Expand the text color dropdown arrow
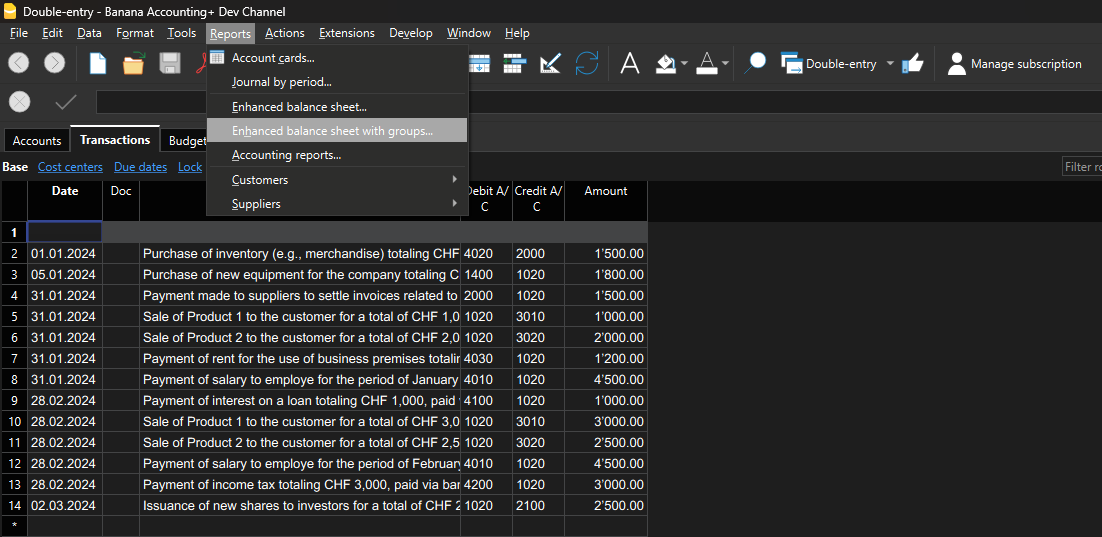This screenshot has width=1102, height=537. click(x=725, y=64)
